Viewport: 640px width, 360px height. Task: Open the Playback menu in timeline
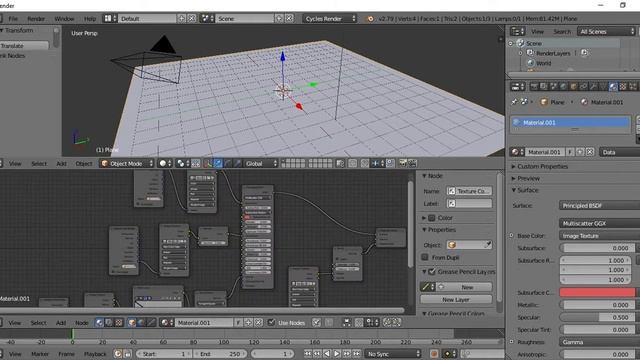95,354
